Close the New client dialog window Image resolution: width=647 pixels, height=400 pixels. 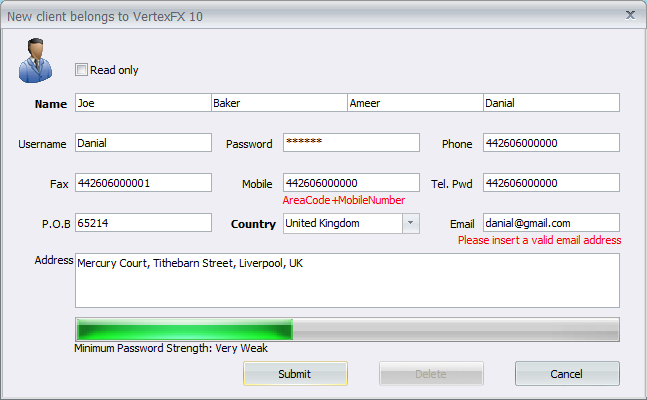coord(630,14)
